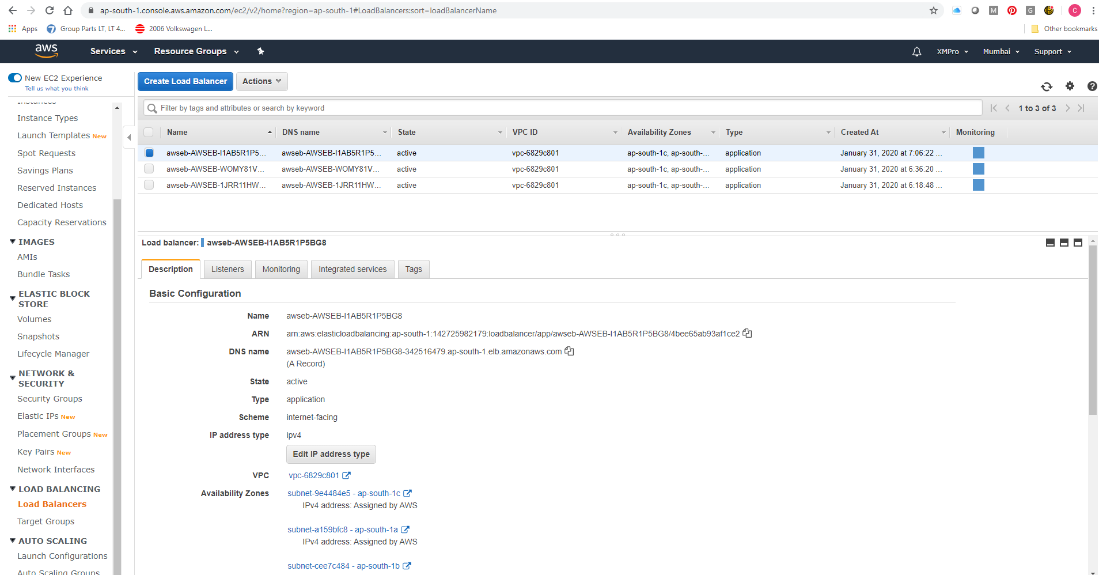Viewport: 1099px width, 575px height.
Task: Refresh the load balancer list
Action: [1046, 86]
